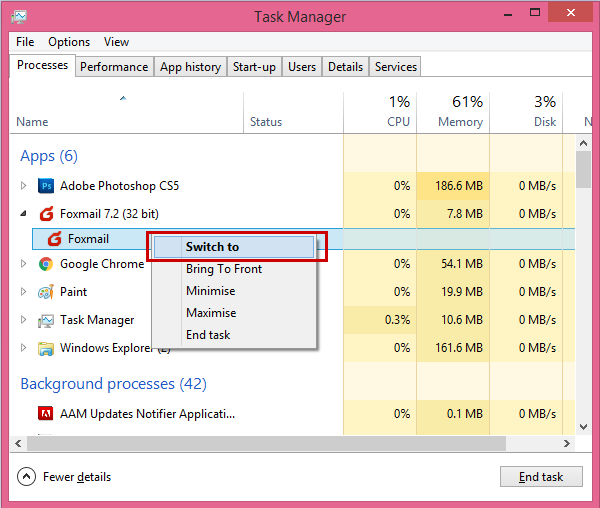
Task: Select the Processes tab
Action: [x=42, y=65]
